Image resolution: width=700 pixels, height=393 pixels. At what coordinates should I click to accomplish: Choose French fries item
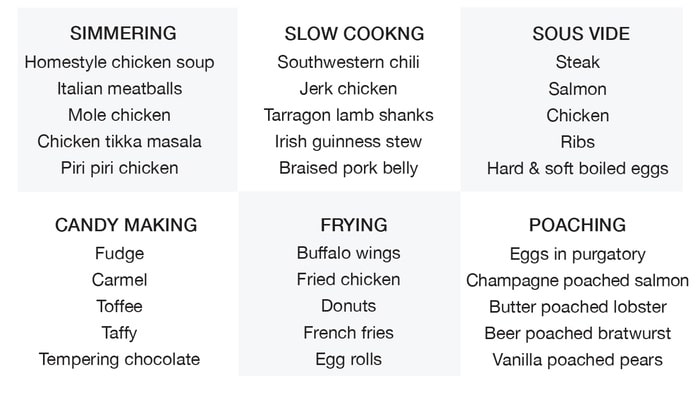click(x=348, y=333)
